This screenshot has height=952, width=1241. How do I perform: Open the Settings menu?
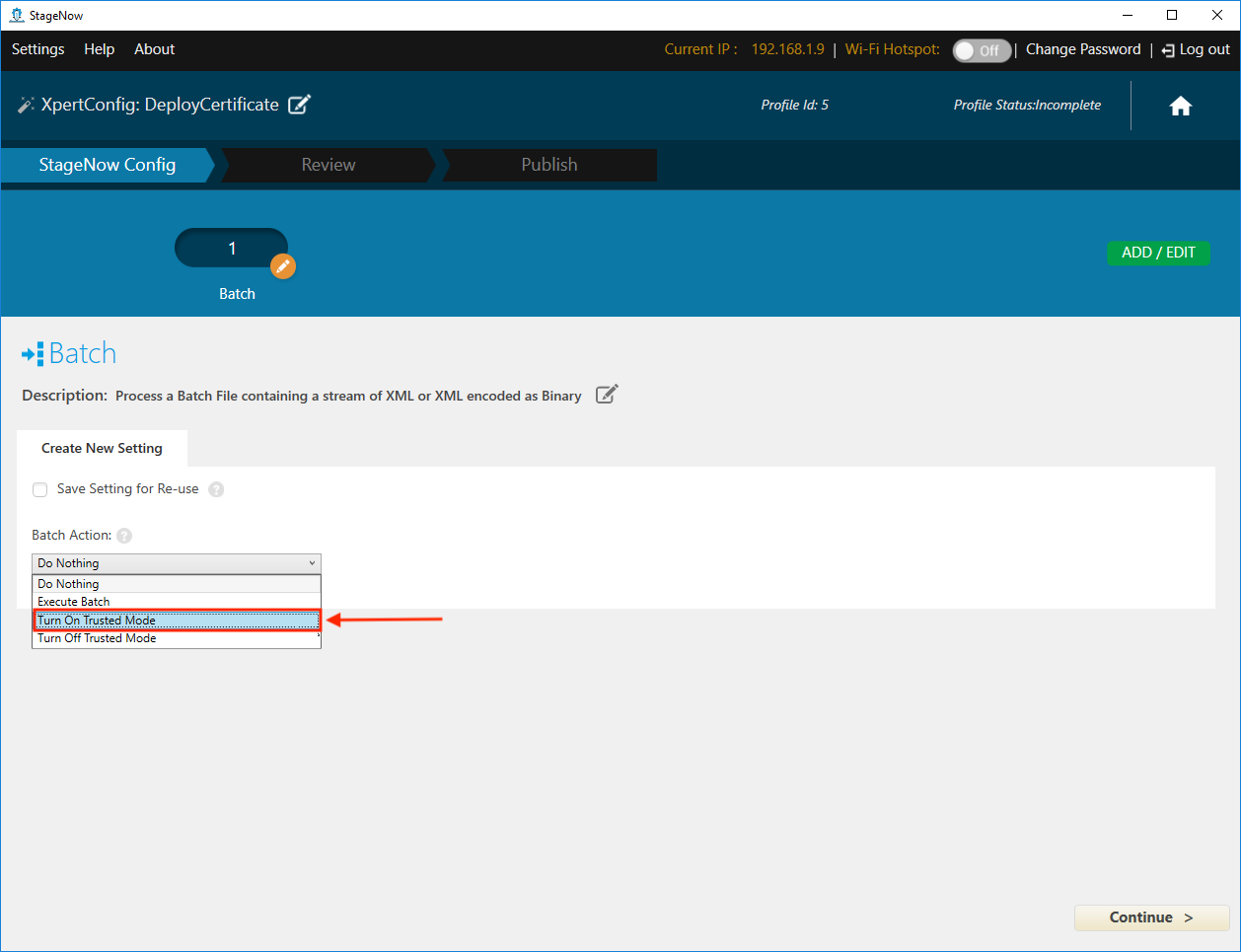point(37,49)
